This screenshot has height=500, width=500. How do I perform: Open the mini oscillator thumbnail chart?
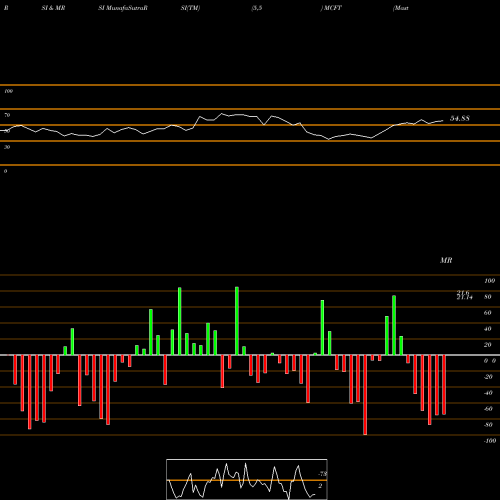click(247, 479)
